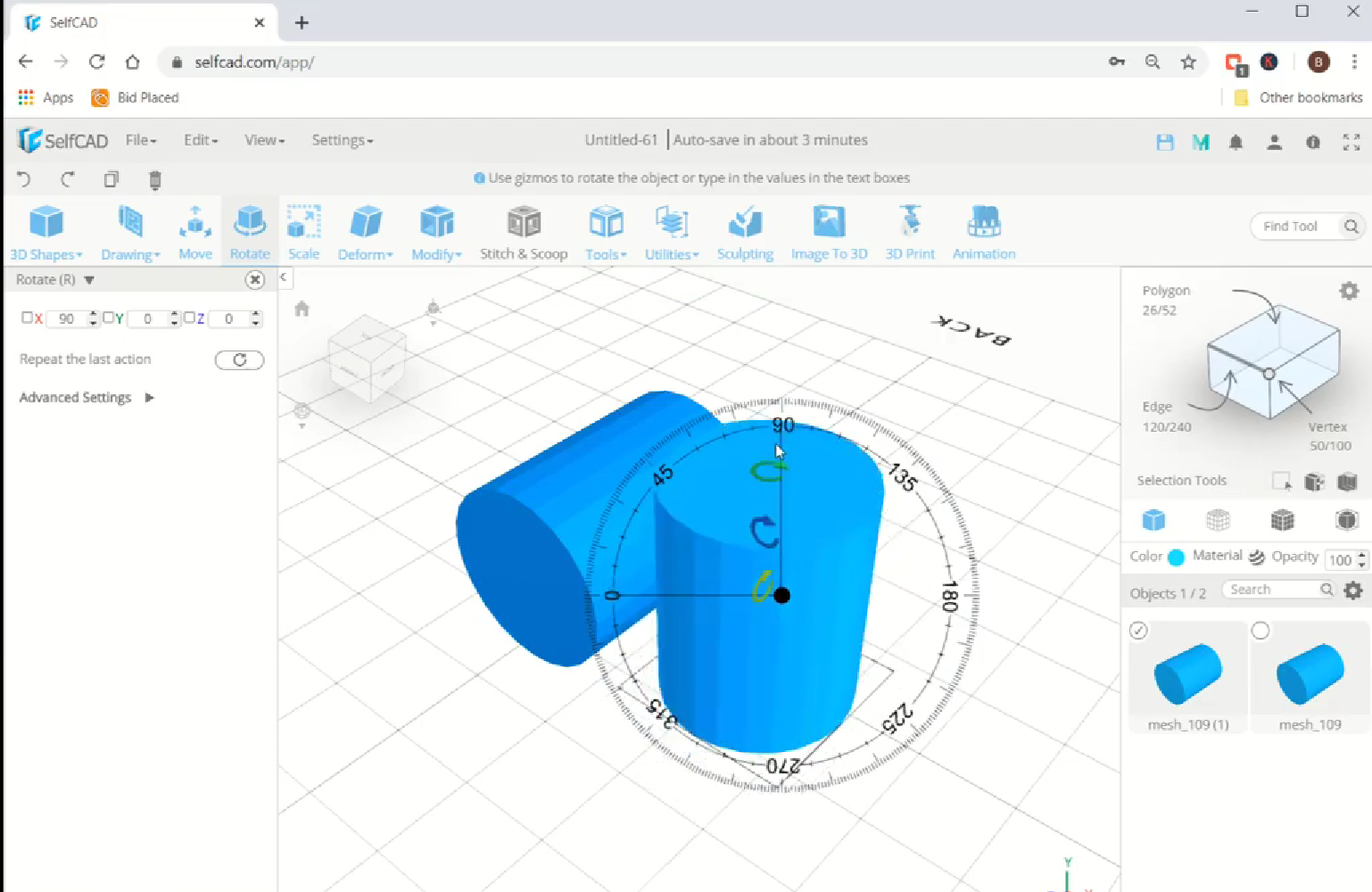Open the Utilities dropdown
This screenshot has height=892, width=1372.
[672, 233]
